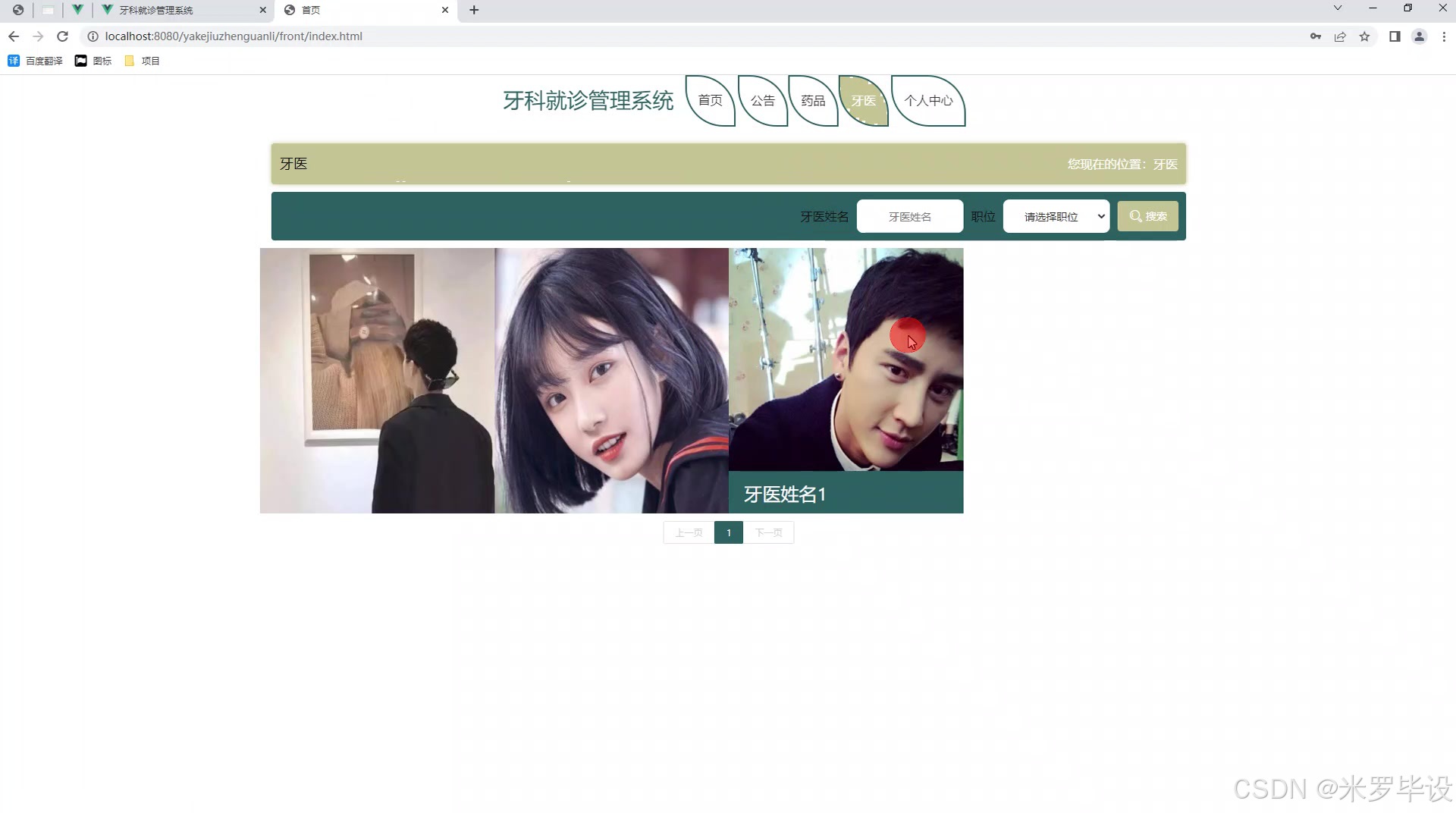Click the 上一页 pagination button

point(689,532)
